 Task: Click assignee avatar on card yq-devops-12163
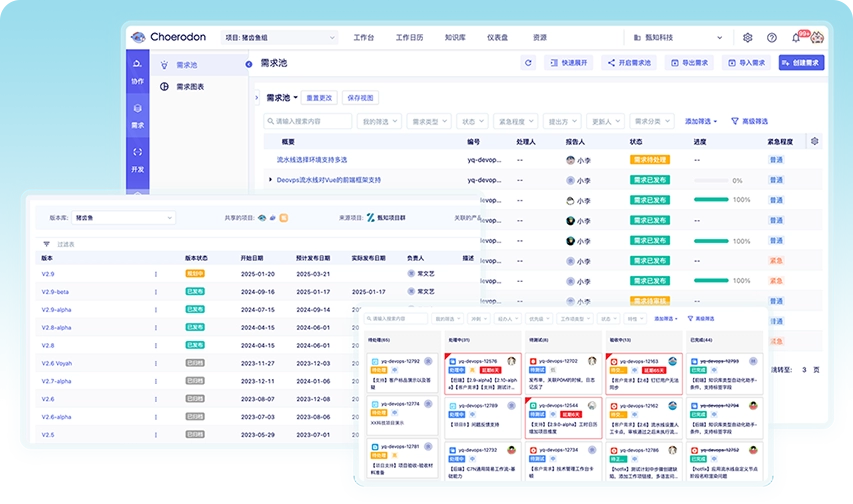pyautogui.click(x=672, y=361)
